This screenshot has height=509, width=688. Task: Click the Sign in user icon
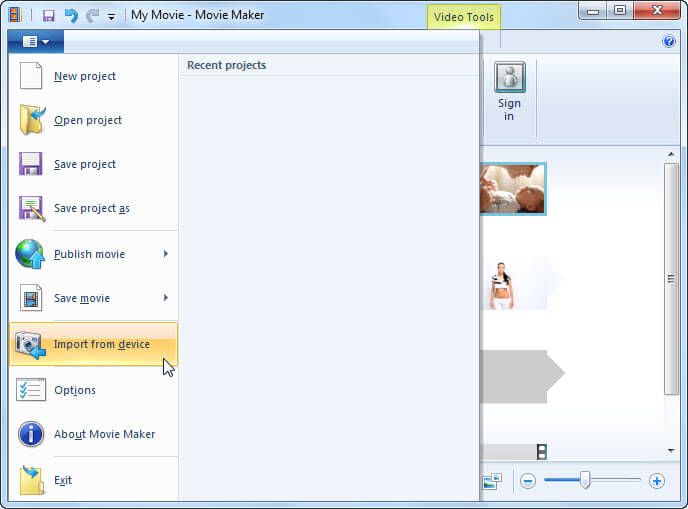[x=510, y=77]
